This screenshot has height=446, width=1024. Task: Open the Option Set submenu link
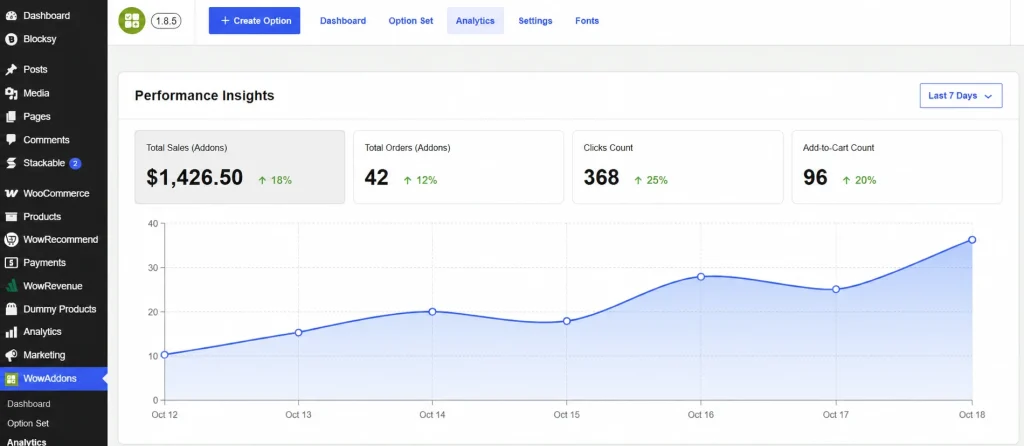pos(28,424)
